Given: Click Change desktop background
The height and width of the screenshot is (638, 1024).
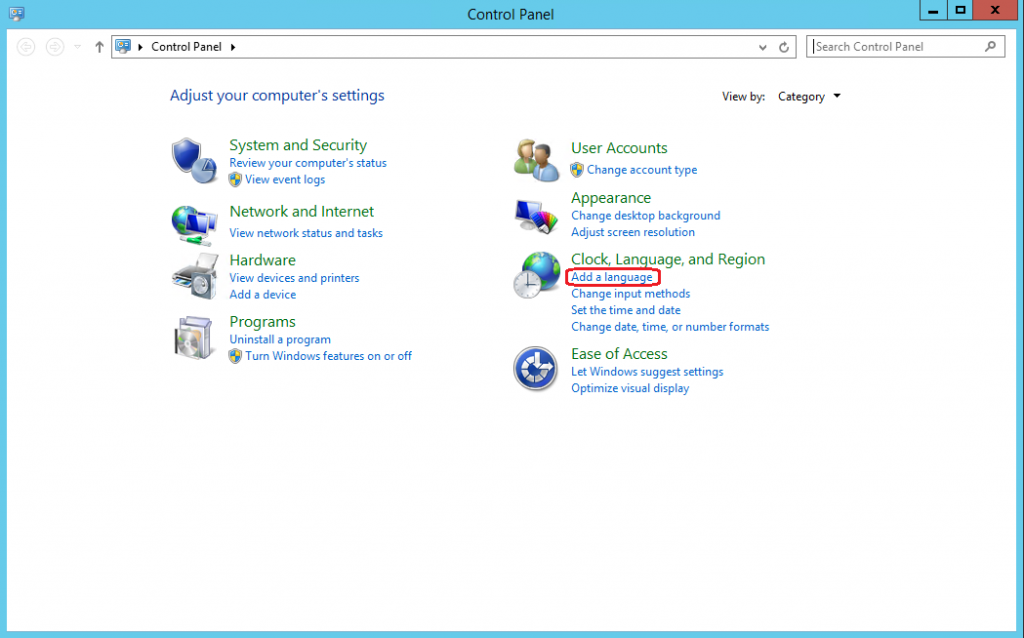Looking at the screenshot, I should point(645,215).
